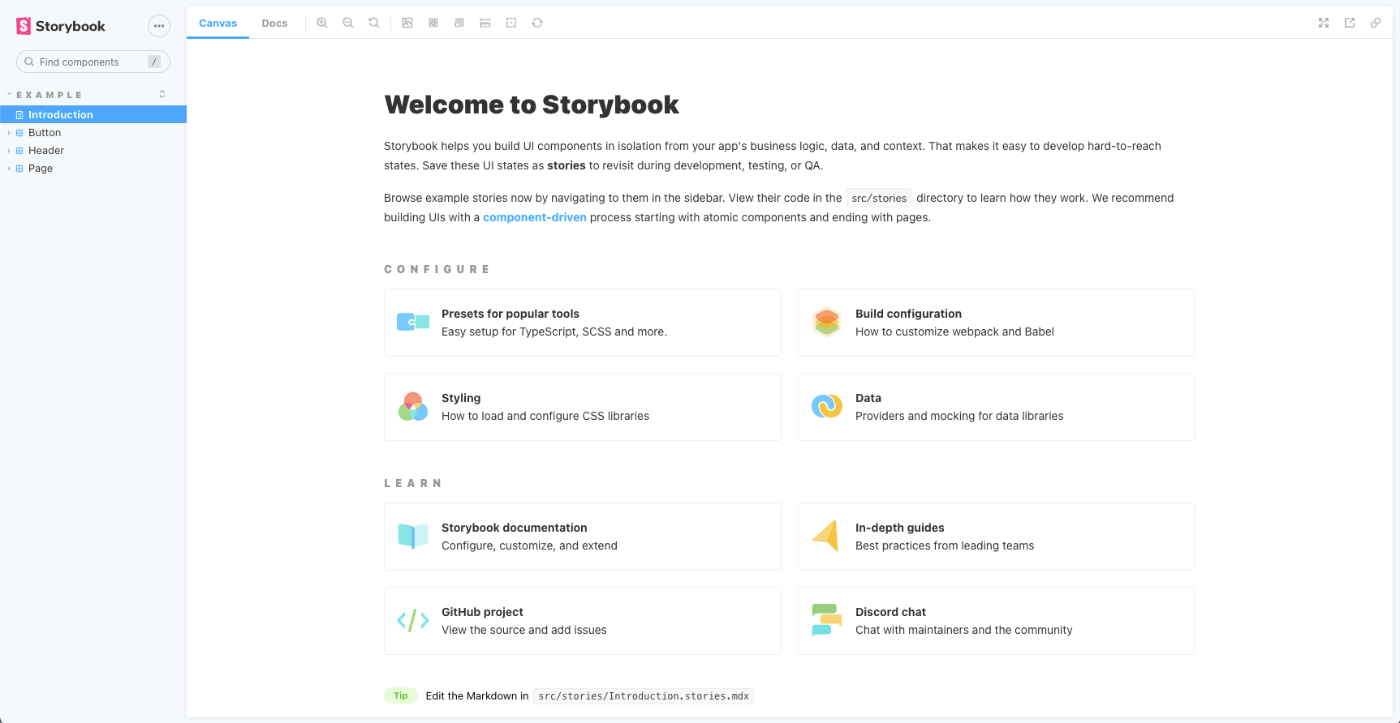This screenshot has width=1400, height=723.
Task: Click the Welcome to Storybook heading
Action: coord(532,105)
